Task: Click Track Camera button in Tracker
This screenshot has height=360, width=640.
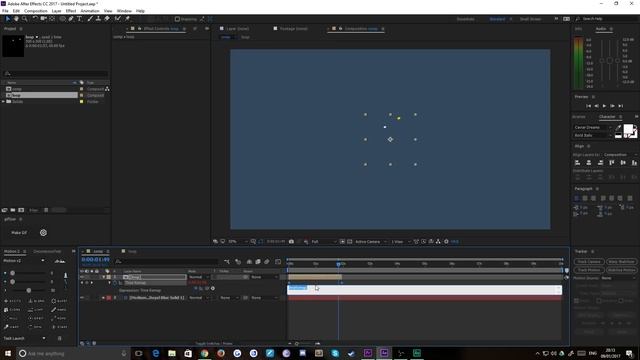Action: coord(589,262)
